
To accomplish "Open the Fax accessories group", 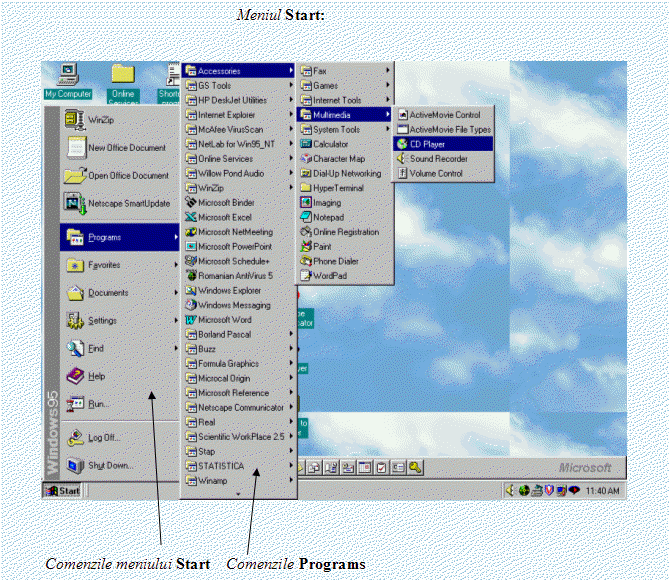I will (x=345, y=71).
